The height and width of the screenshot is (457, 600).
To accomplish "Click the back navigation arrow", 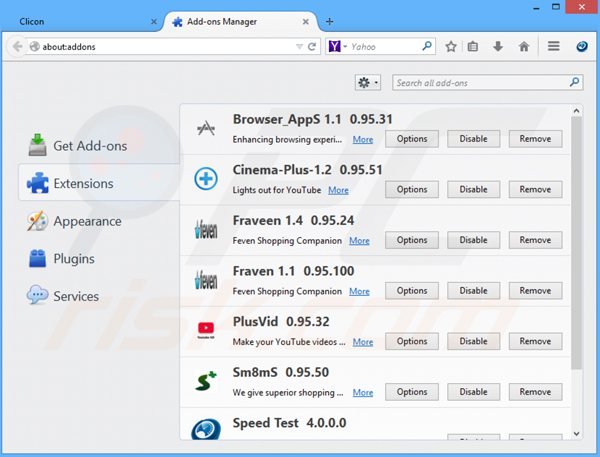I will [17, 47].
